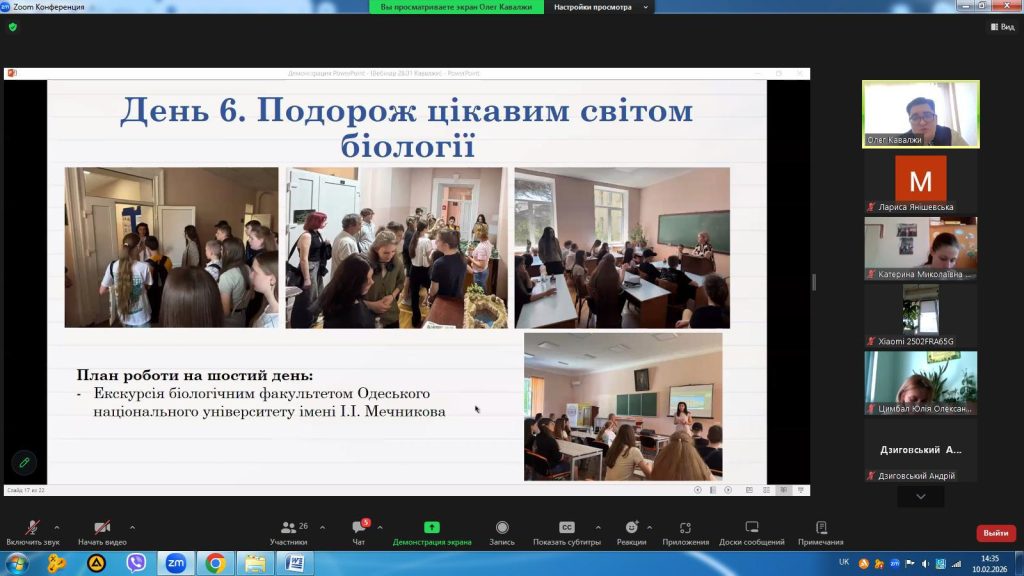Image resolution: width=1024 pixels, height=576 pixels.
Task: Start recording with the Запись icon
Action: click(502, 529)
